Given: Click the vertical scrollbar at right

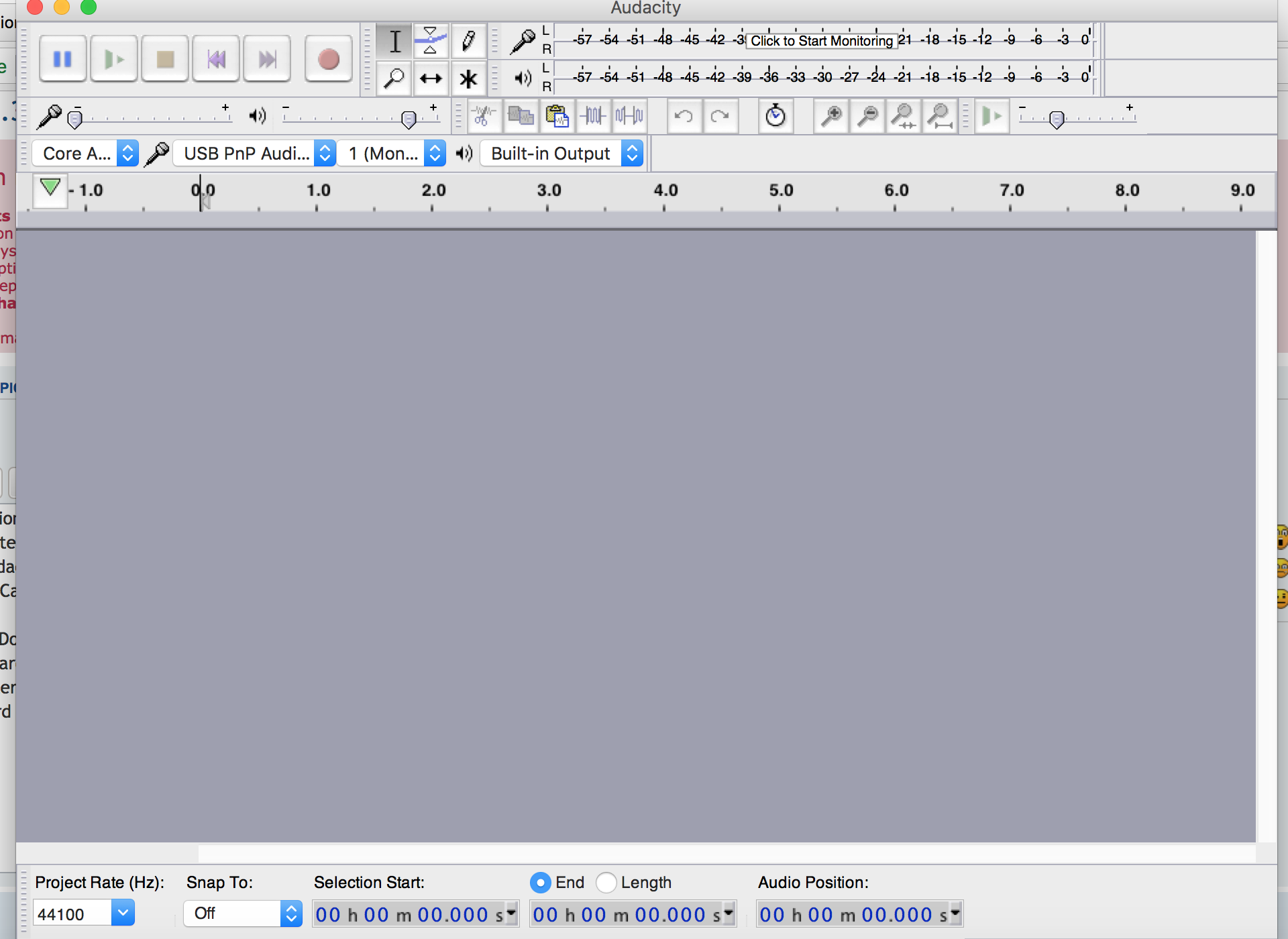Looking at the screenshot, I should point(1267,537).
